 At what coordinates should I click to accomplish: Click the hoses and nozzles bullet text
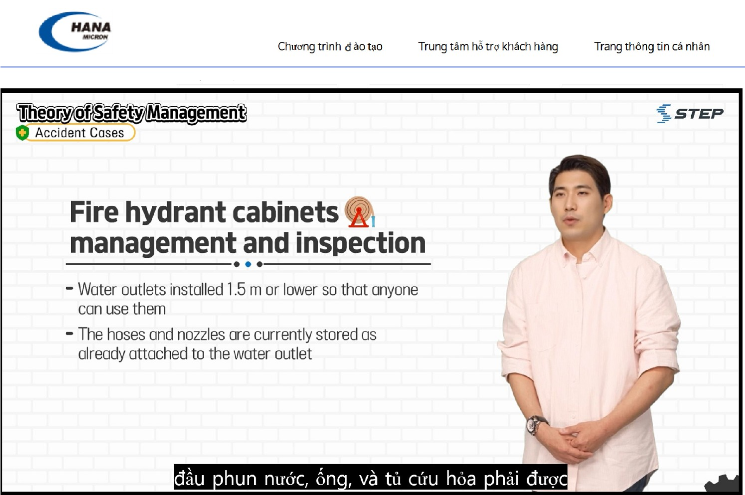(x=228, y=344)
